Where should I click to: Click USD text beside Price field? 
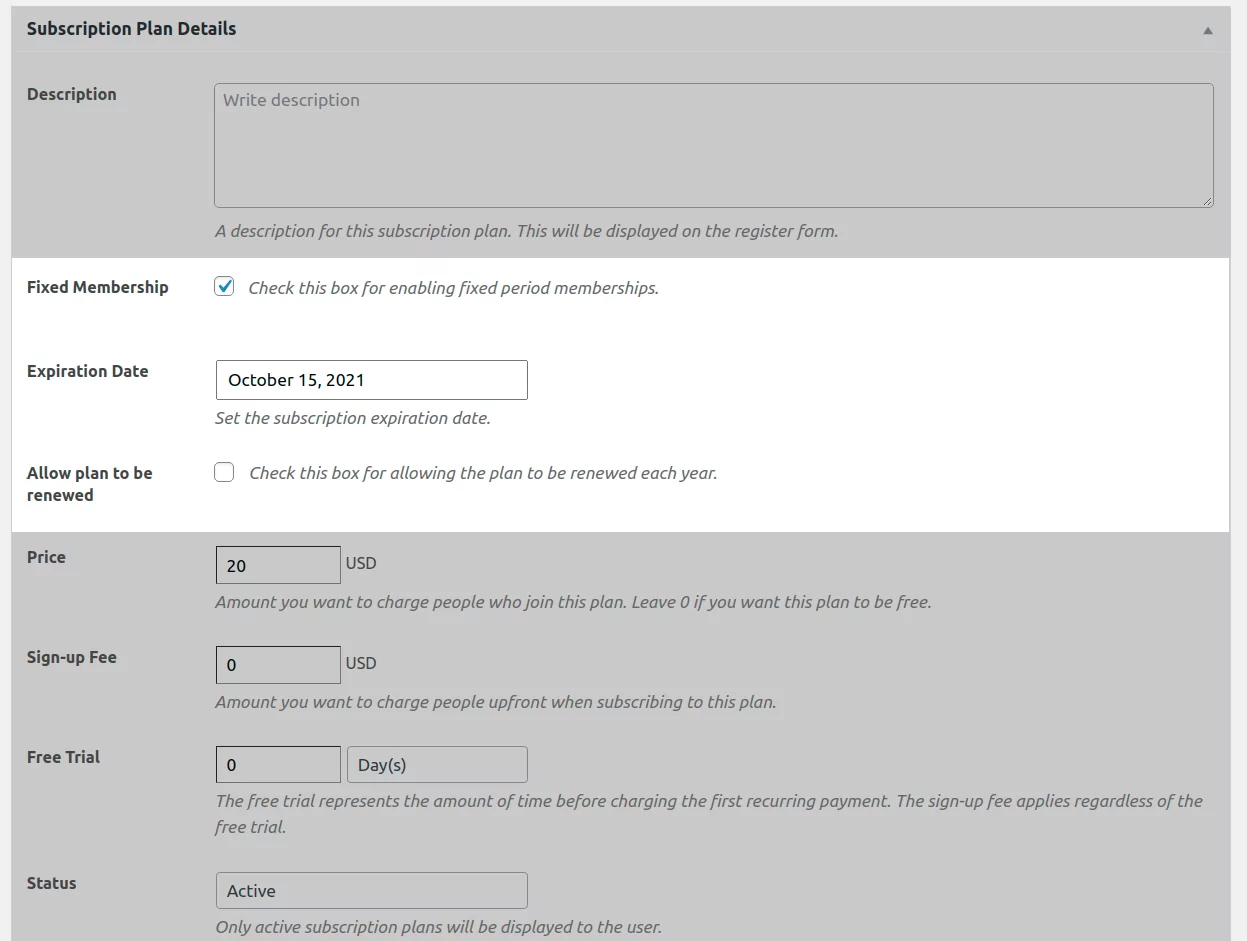[x=361, y=563]
